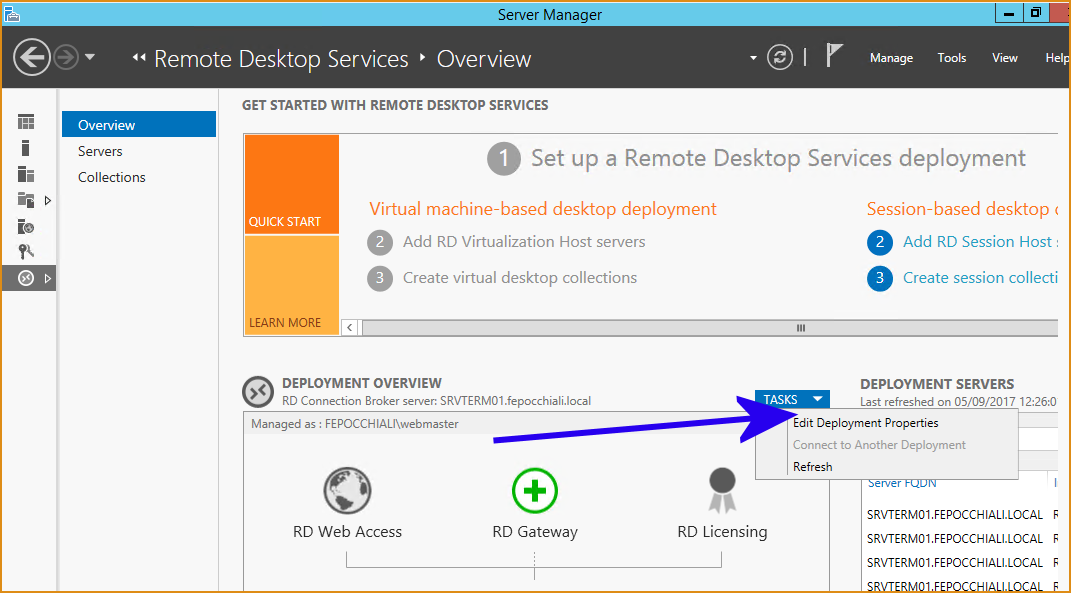Screen dimensions: 1071x593
Task: Expand the Remote Desktop Services sidebar arrow
Action: (x=48, y=279)
